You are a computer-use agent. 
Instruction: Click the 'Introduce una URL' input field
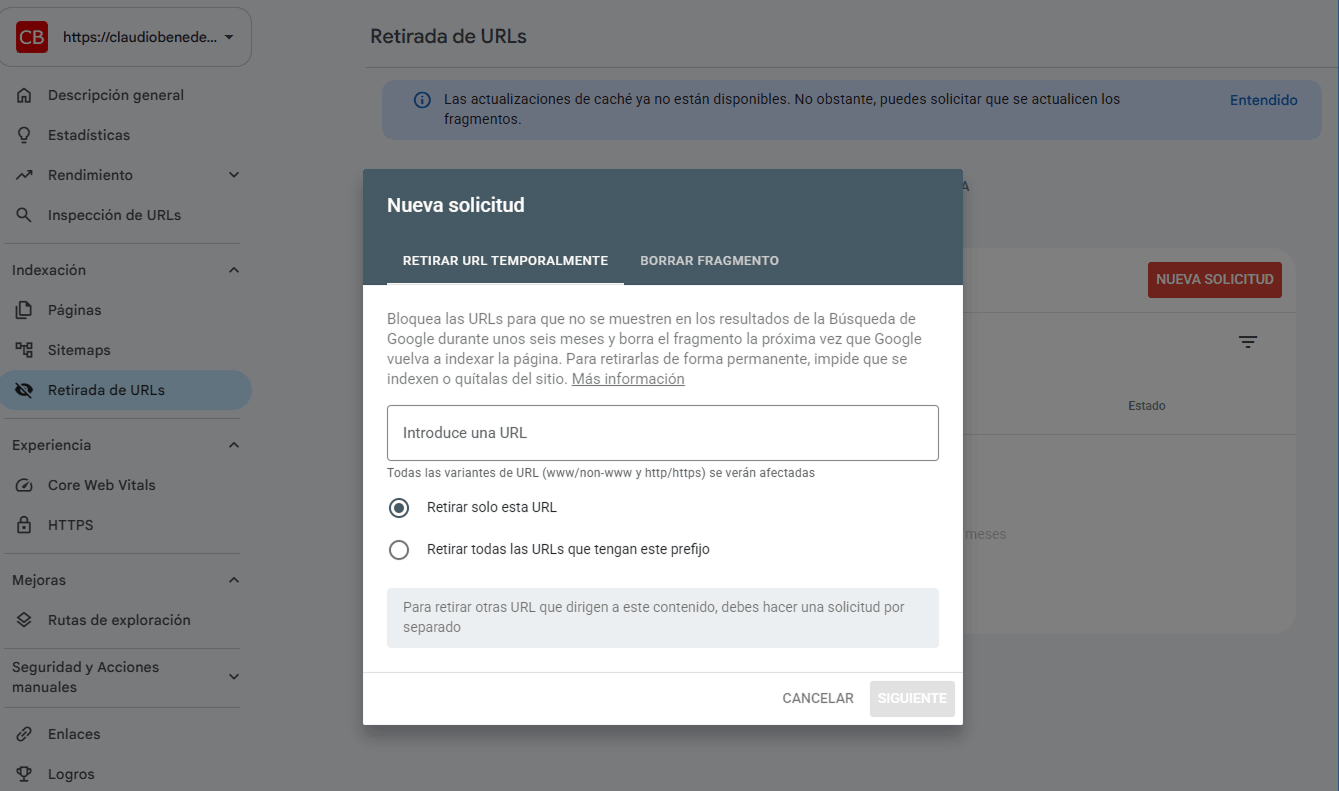point(663,433)
